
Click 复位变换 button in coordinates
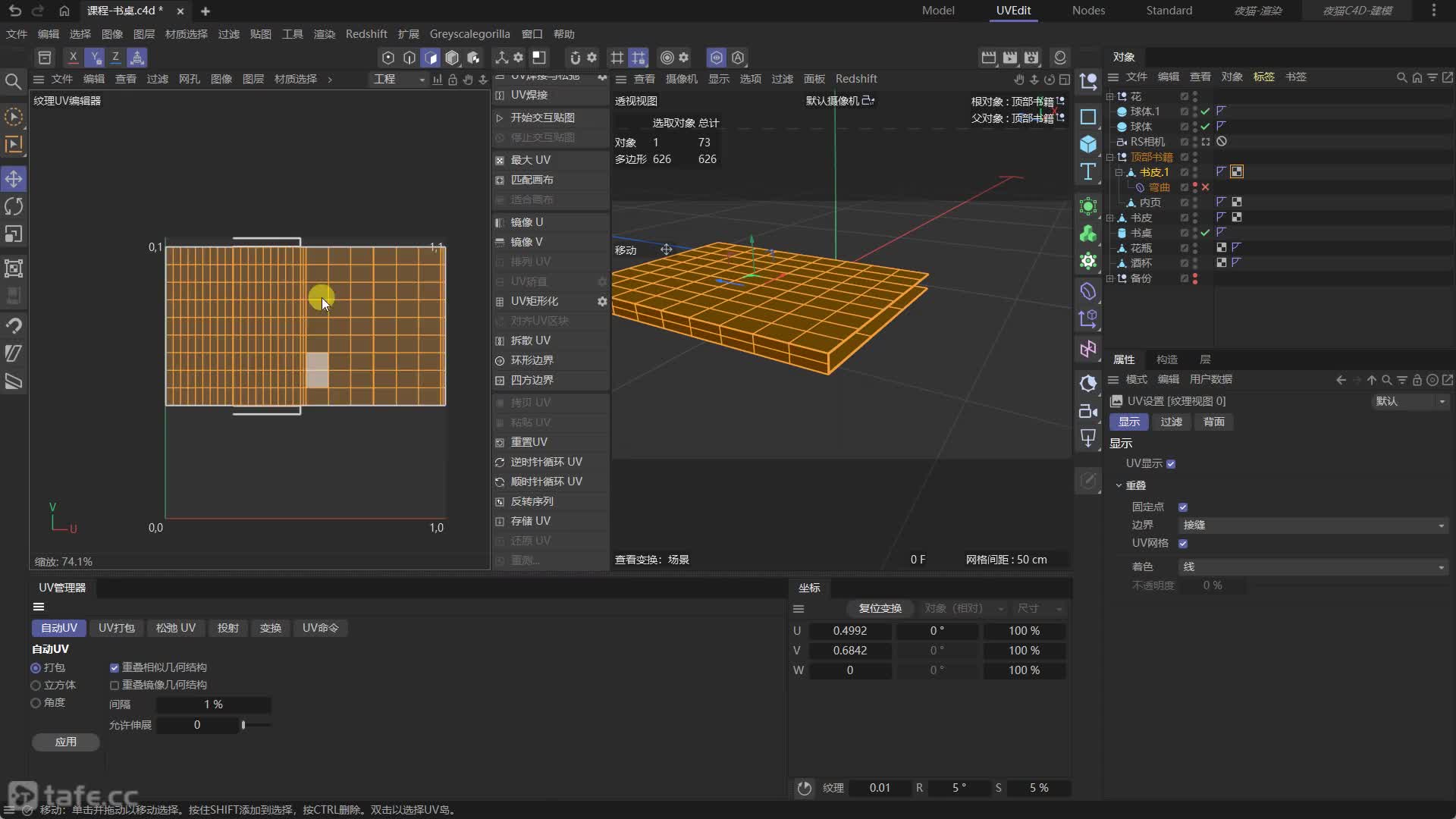pyautogui.click(x=880, y=608)
